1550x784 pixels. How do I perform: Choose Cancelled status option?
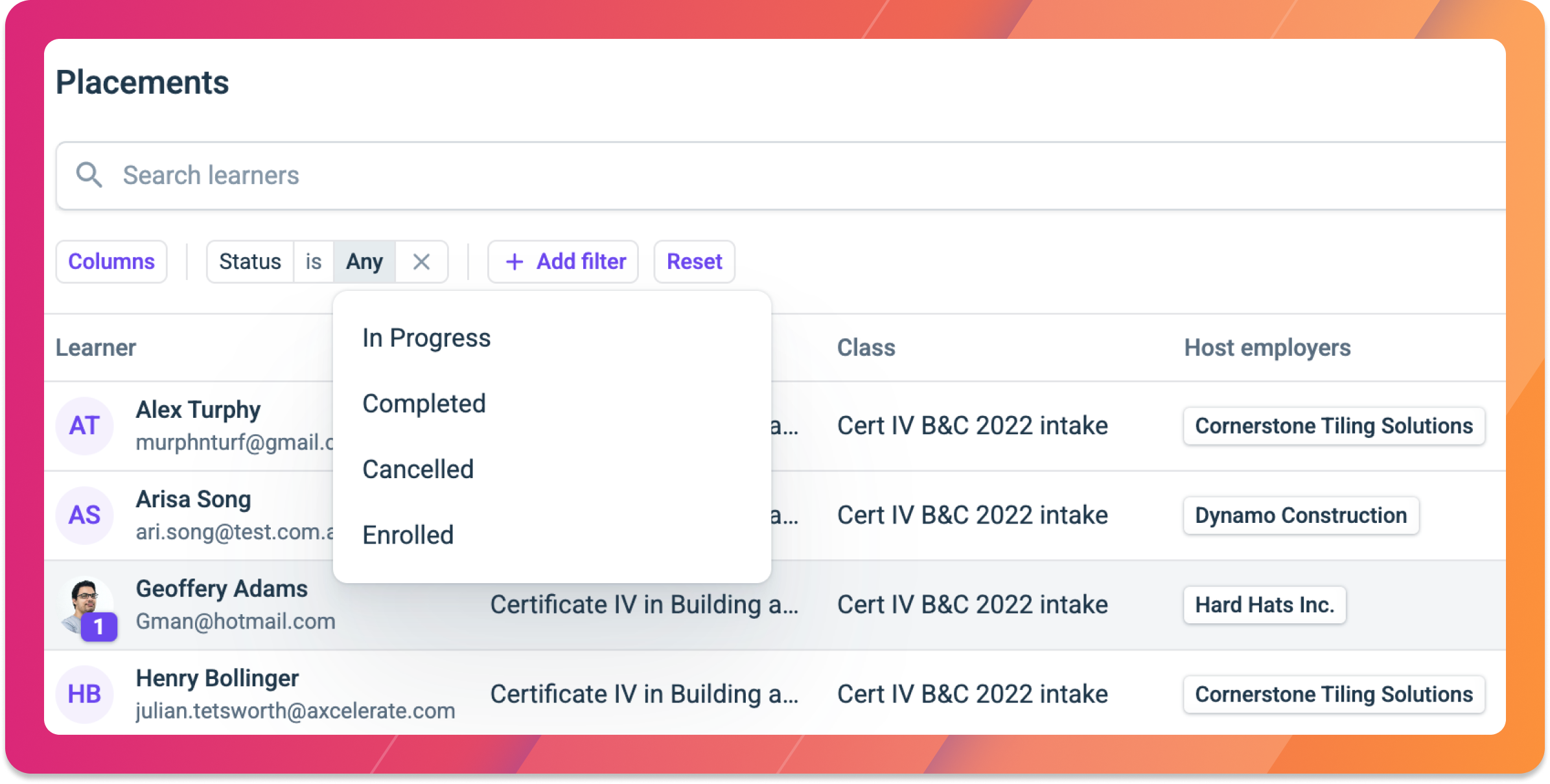(x=552, y=469)
